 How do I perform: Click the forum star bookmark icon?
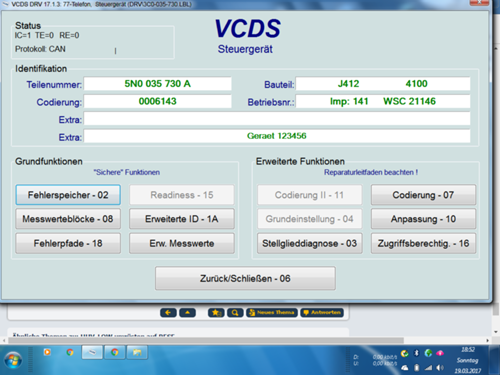tap(216, 313)
